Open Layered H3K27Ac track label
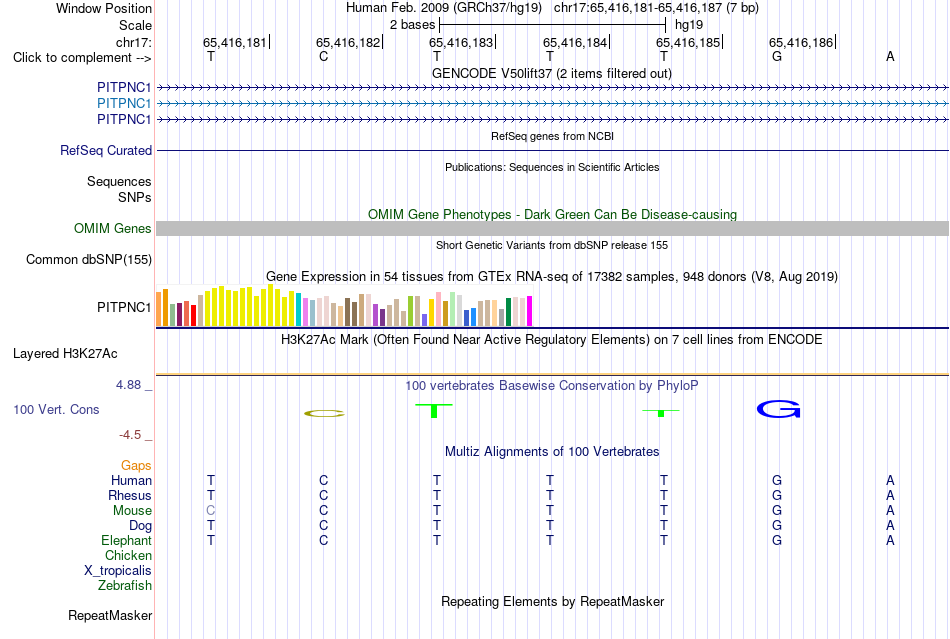950x639 pixels. pos(65,354)
